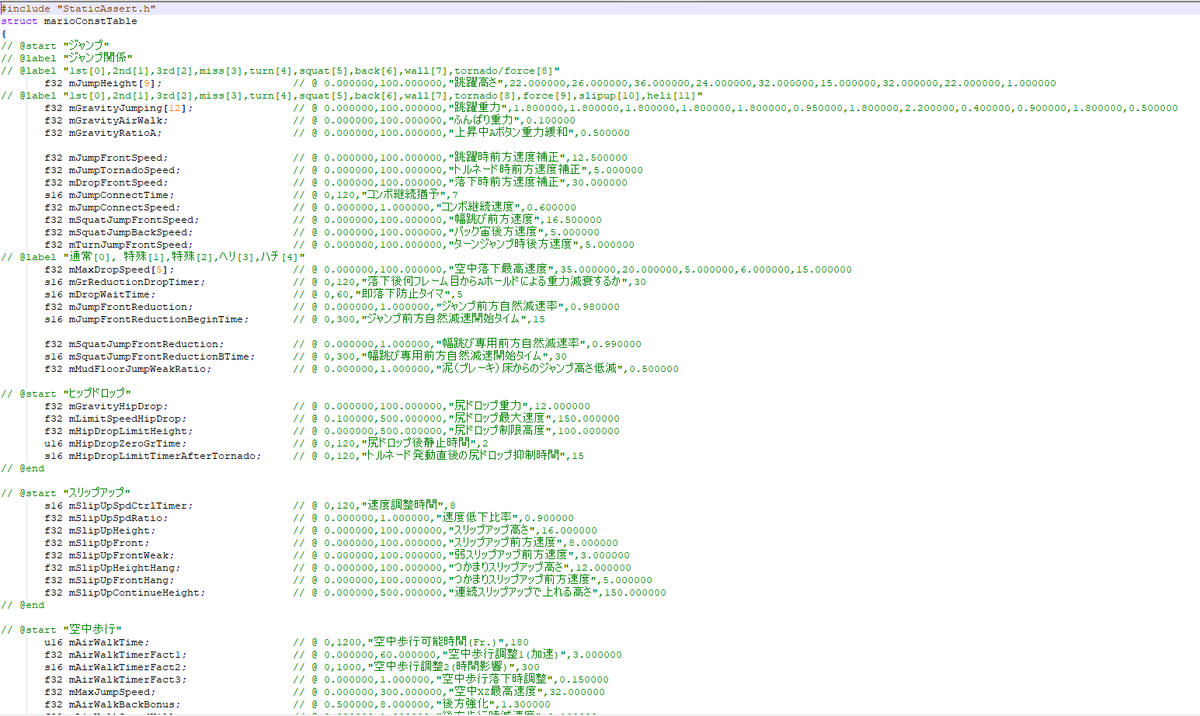The width and height of the screenshot is (1200, 716).
Task: Click the f32 mJumpFrontReduction member name
Action: 128,306
